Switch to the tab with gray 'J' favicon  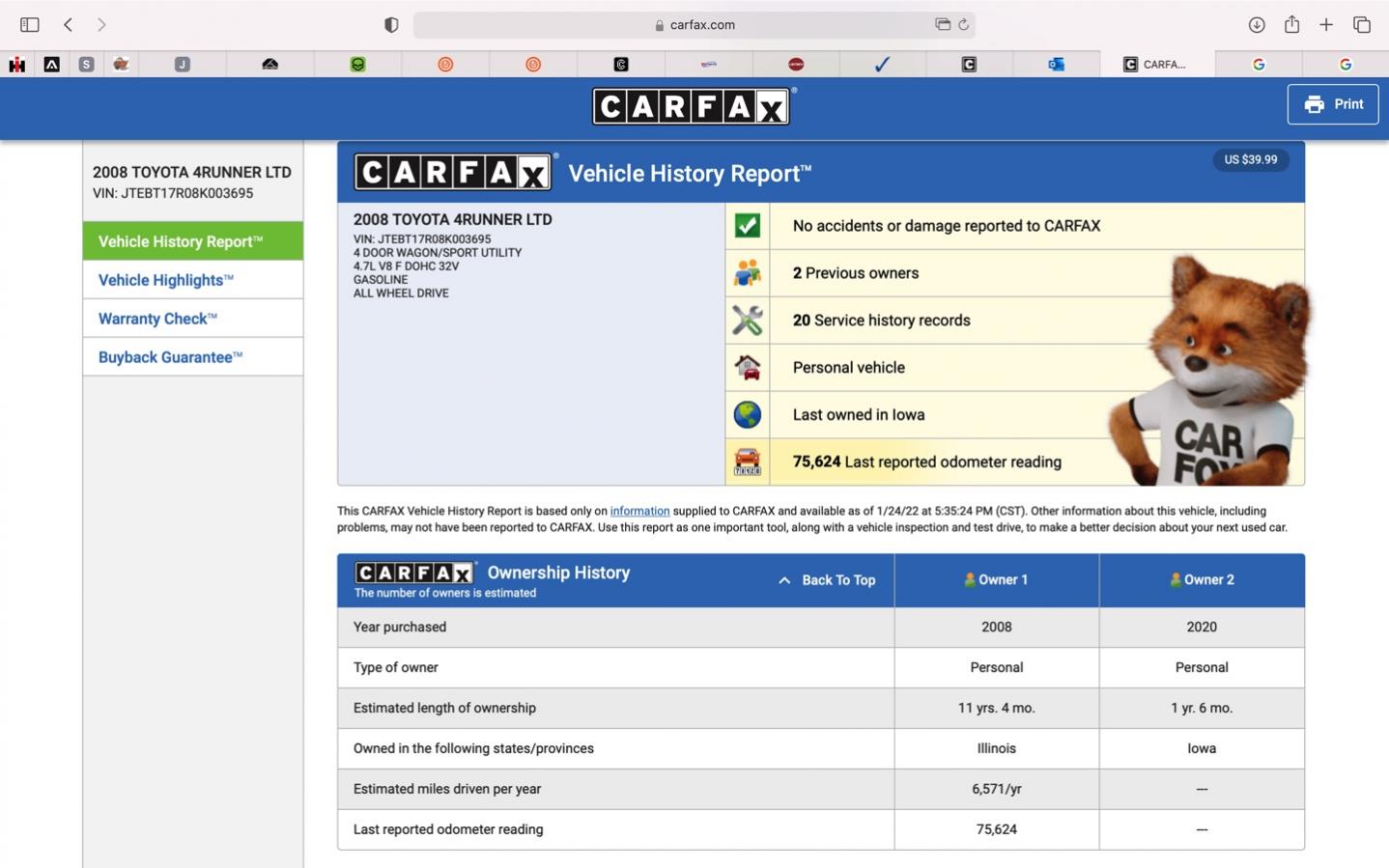[x=183, y=64]
